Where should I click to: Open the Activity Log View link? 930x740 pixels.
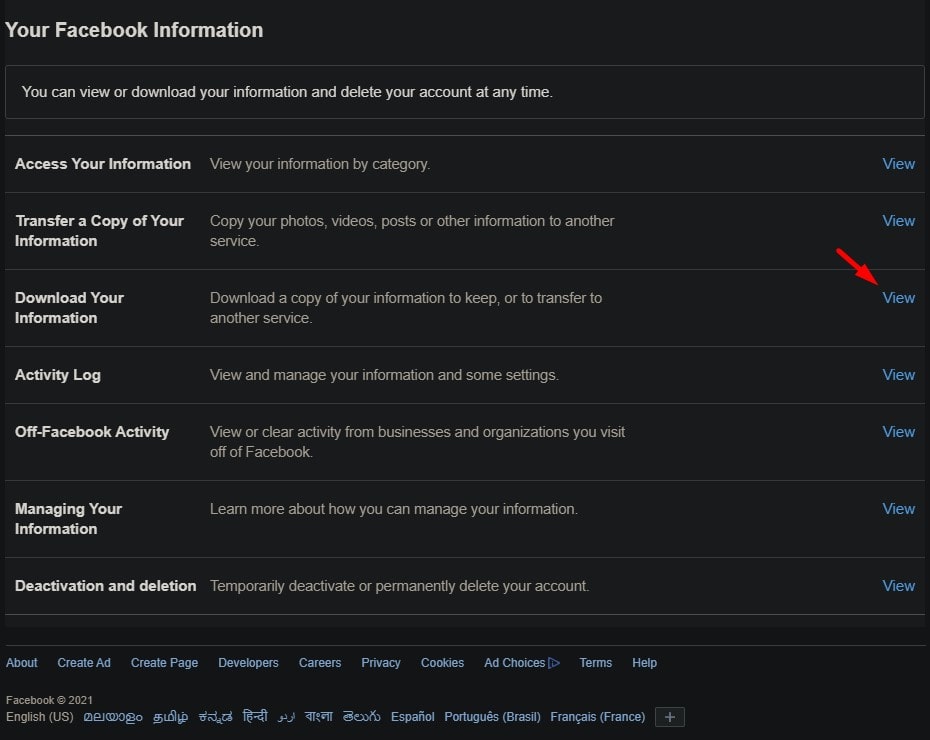(898, 374)
